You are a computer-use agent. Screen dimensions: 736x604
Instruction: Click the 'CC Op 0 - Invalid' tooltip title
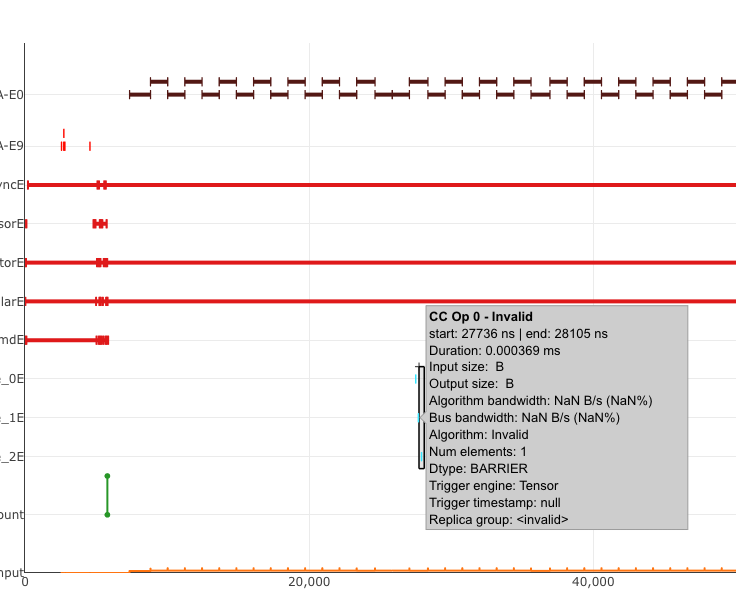[481, 317]
